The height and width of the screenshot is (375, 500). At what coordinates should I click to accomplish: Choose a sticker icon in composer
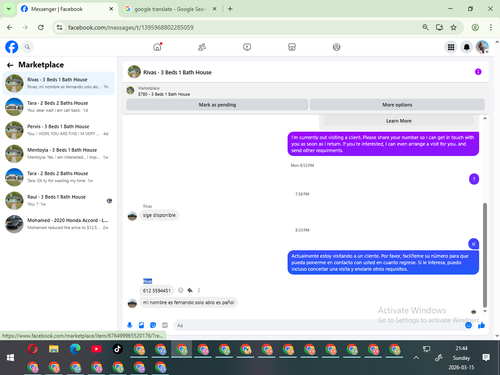coord(153,325)
